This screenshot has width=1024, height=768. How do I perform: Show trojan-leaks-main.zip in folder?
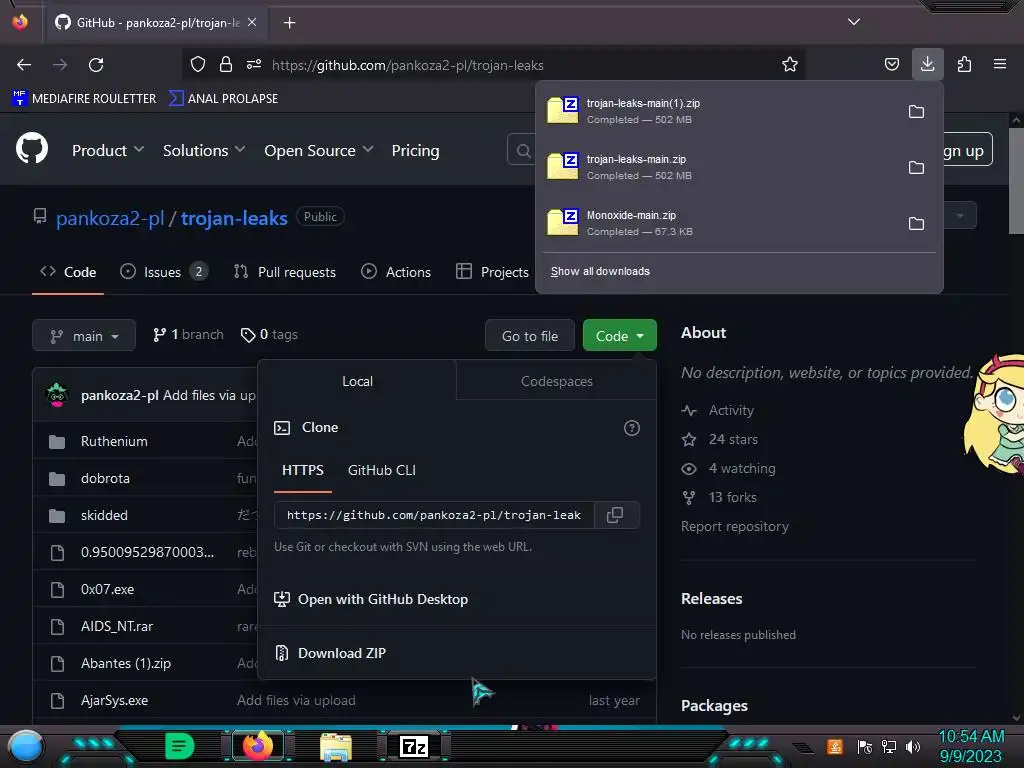tap(916, 168)
